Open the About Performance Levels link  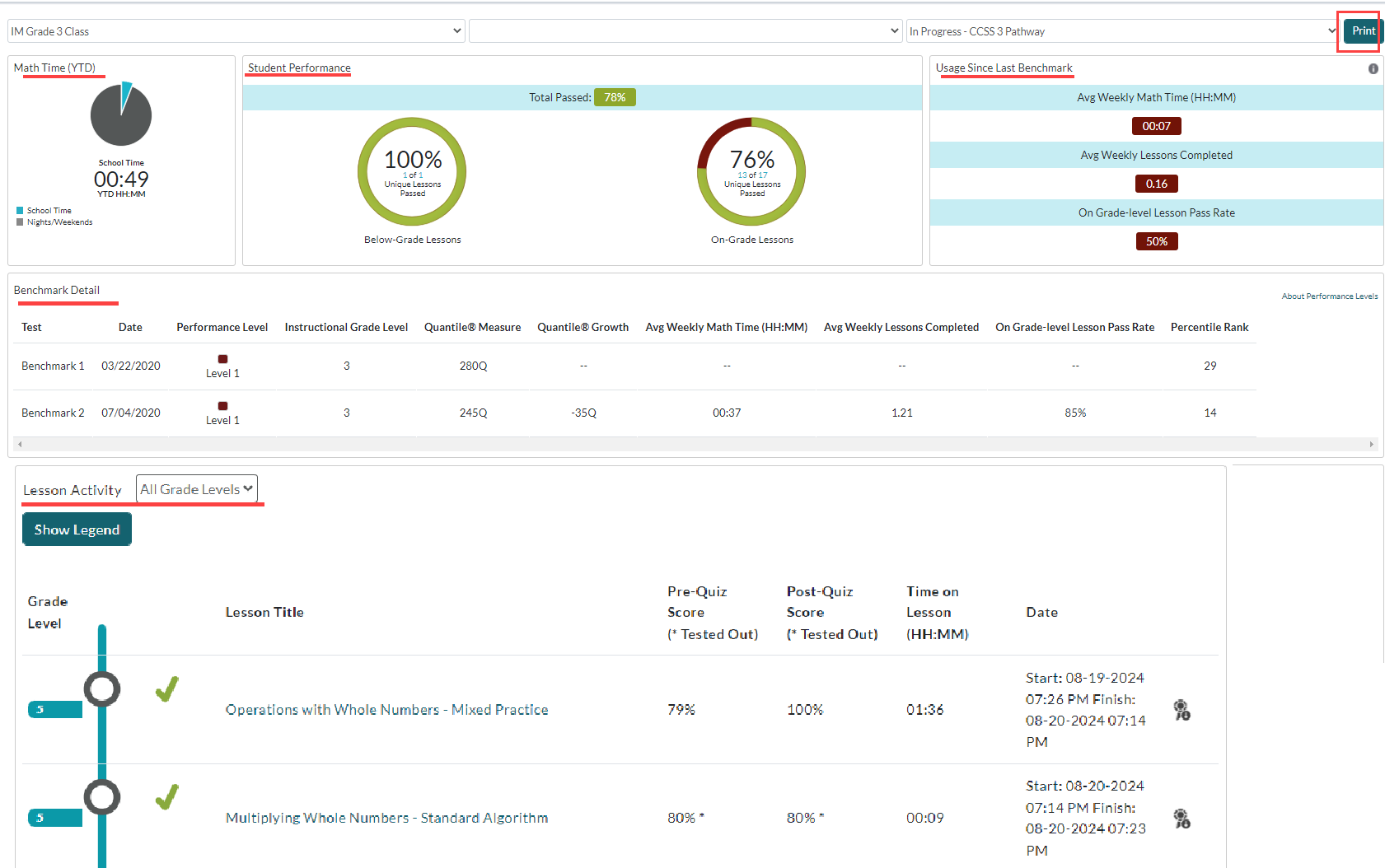coord(1329,296)
